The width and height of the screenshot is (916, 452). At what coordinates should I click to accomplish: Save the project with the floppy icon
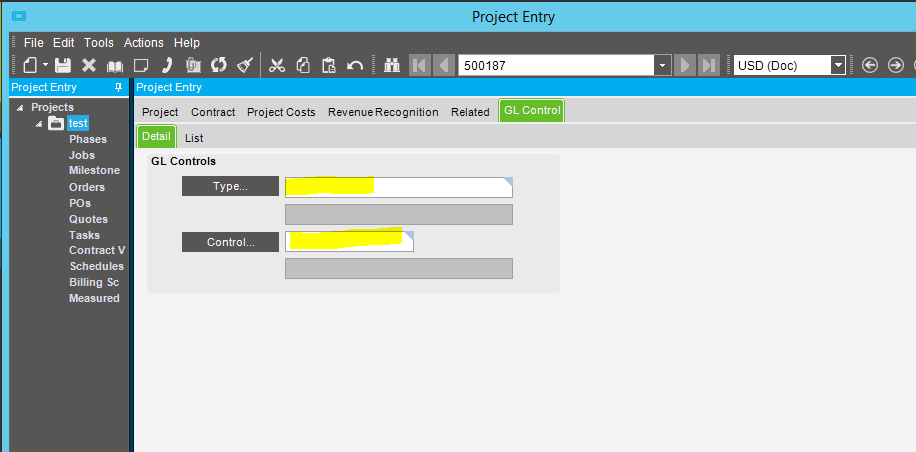pyautogui.click(x=63, y=65)
